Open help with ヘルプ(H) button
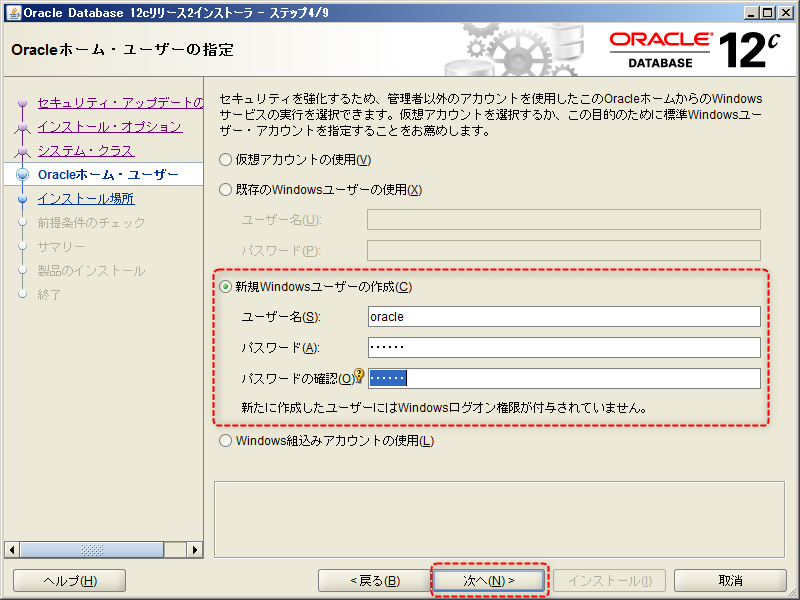Screen dimensions: 800x600 point(69,581)
